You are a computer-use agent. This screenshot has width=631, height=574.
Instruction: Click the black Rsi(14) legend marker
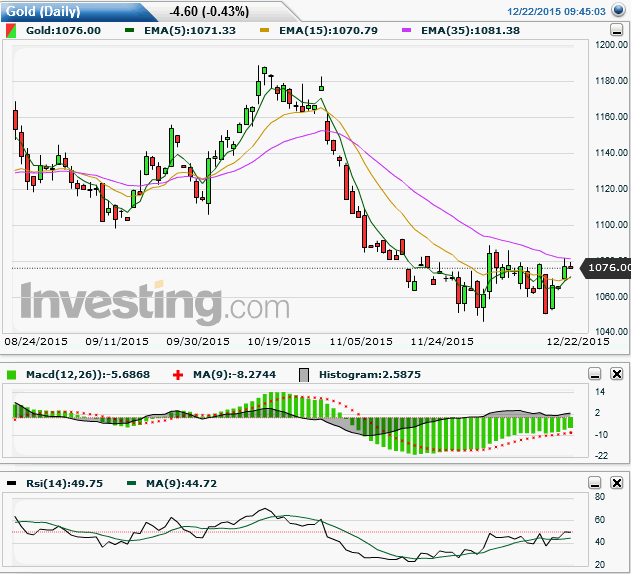12,483
